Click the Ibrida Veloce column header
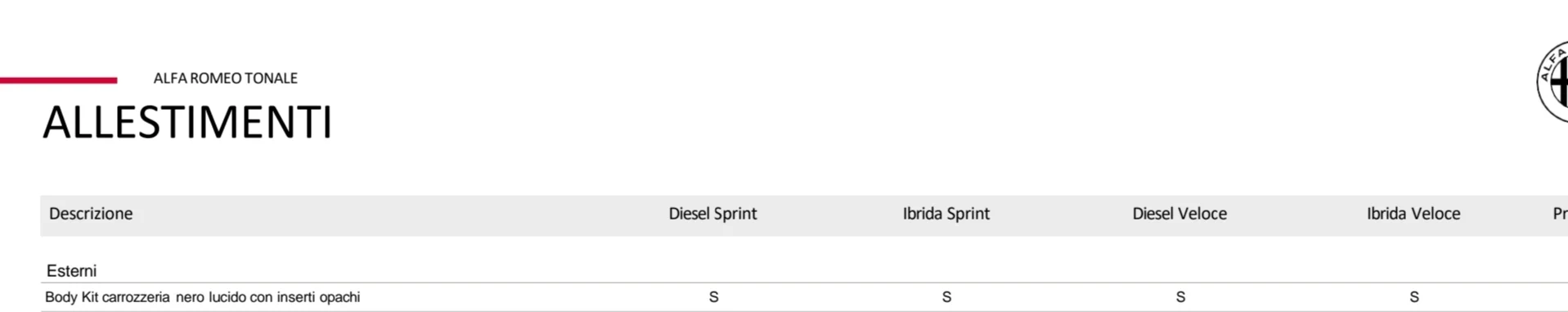Image resolution: width=1568 pixels, height=312 pixels. pyautogui.click(x=1413, y=214)
